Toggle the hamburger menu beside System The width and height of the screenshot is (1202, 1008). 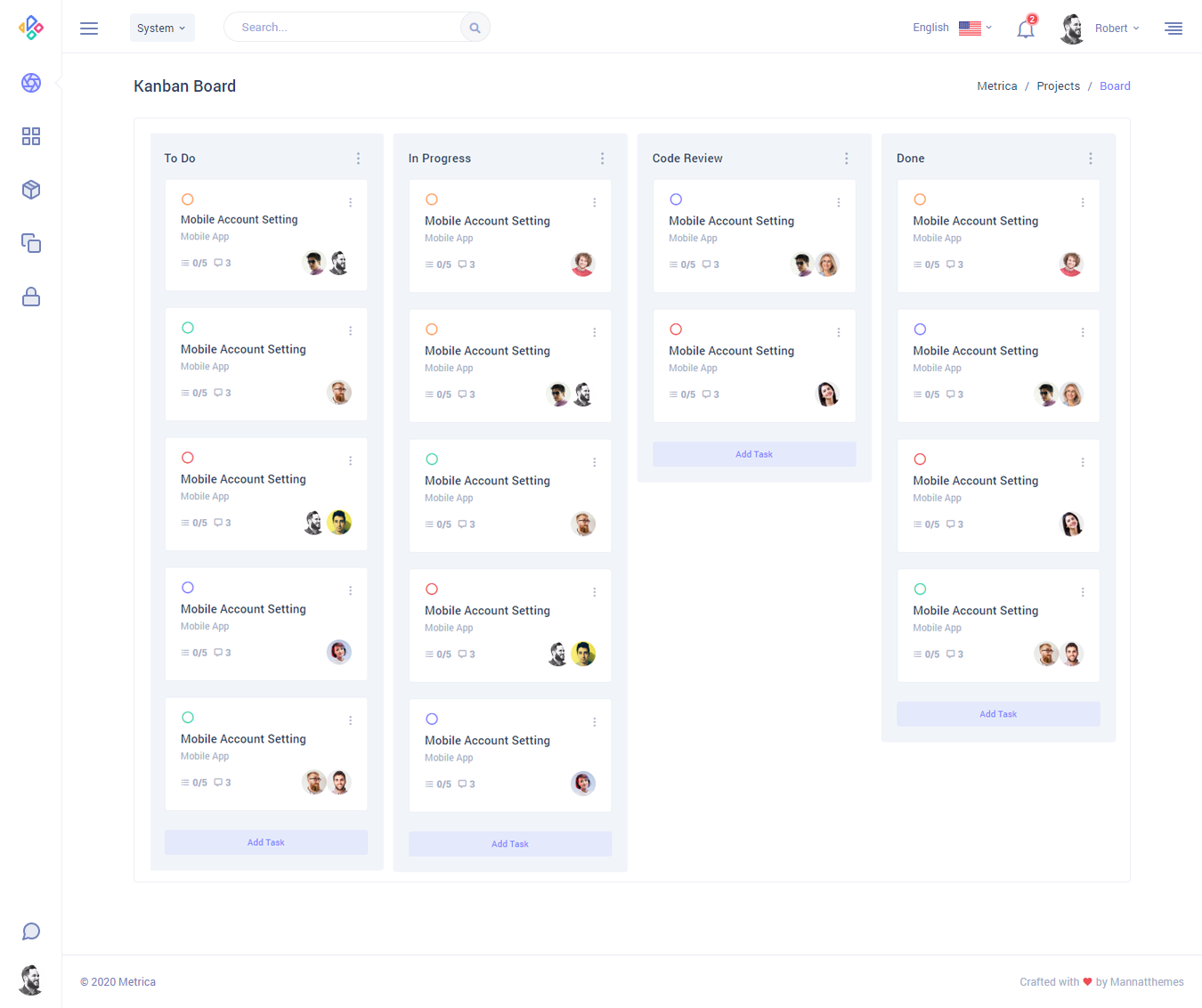coord(89,28)
